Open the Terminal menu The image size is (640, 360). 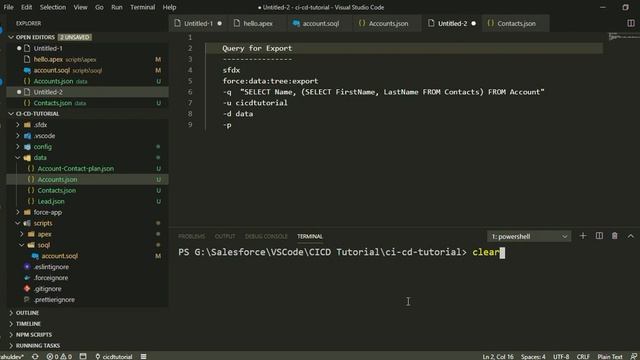tap(142, 7)
